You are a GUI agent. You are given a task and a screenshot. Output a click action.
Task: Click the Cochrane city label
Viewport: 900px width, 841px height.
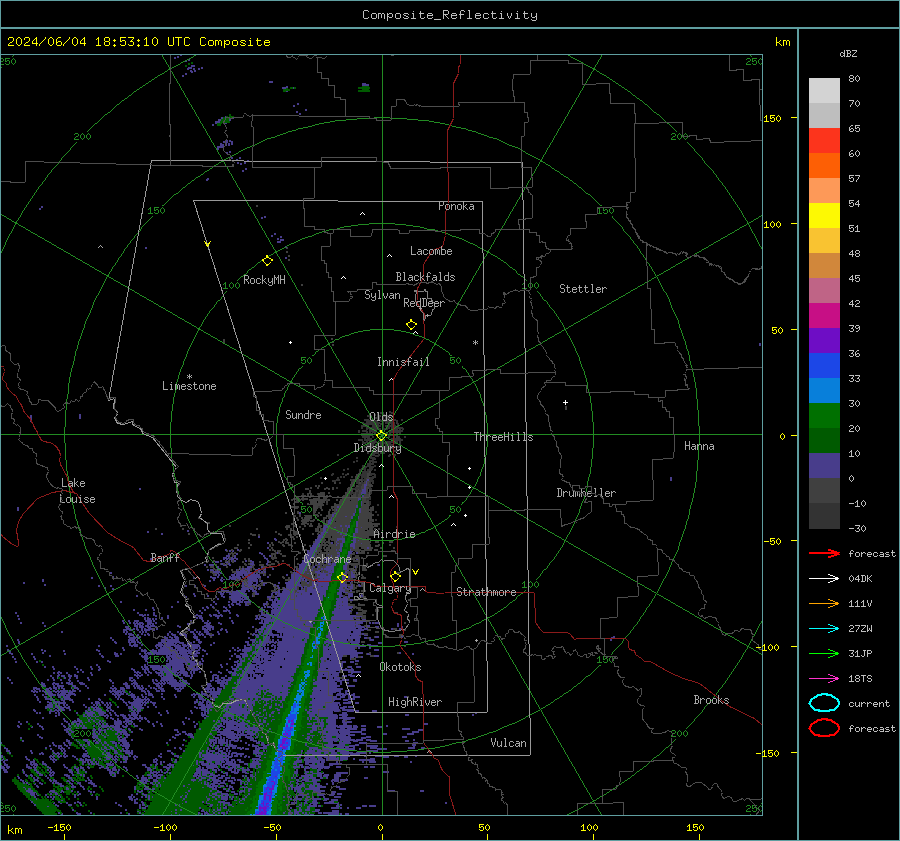pyautogui.click(x=327, y=559)
